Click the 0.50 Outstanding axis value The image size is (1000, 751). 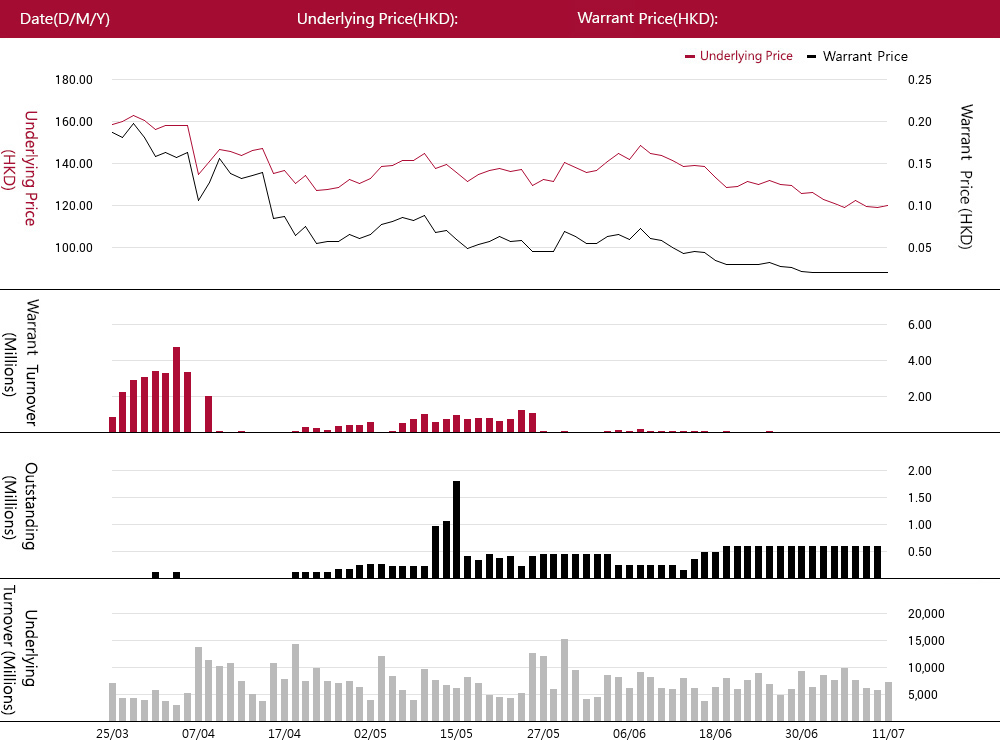(x=920, y=552)
